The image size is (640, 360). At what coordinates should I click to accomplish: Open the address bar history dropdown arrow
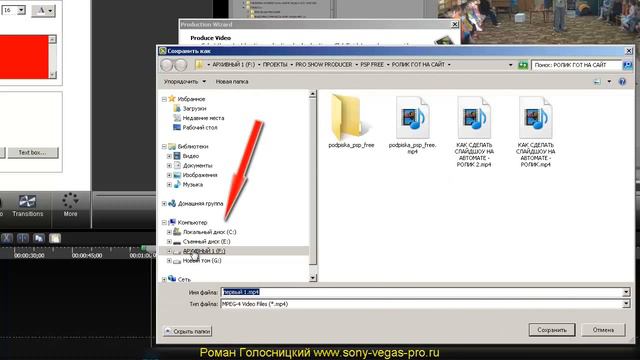[x=510, y=65]
